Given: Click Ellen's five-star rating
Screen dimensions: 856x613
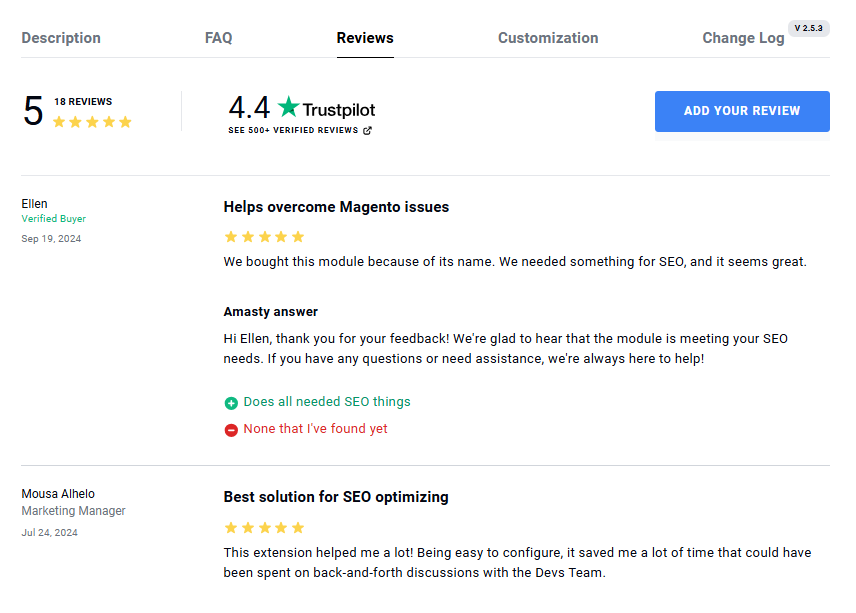Looking at the screenshot, I should tap(264, 237).
